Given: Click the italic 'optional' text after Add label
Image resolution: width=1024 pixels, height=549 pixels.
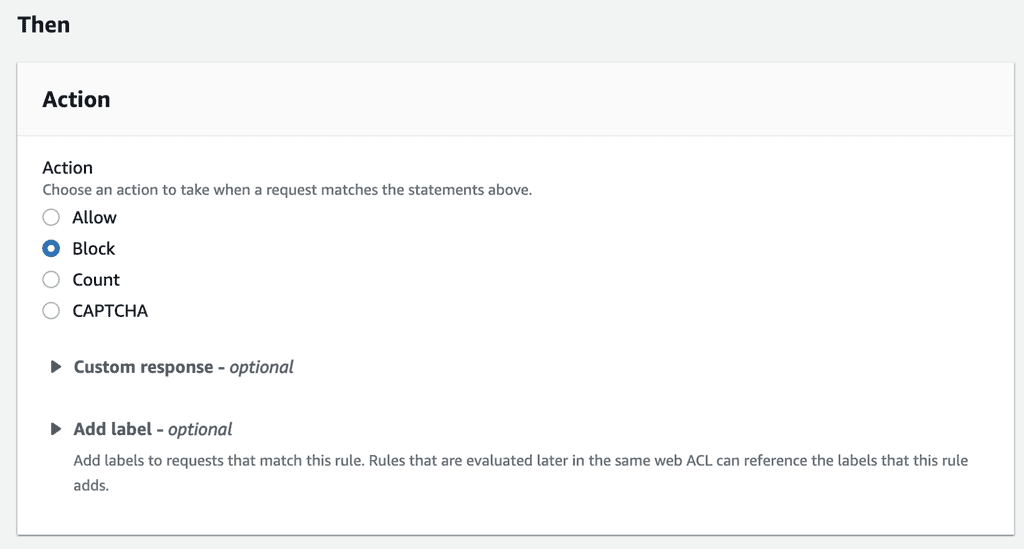Looking at the screenshot, I should [200, 429].
